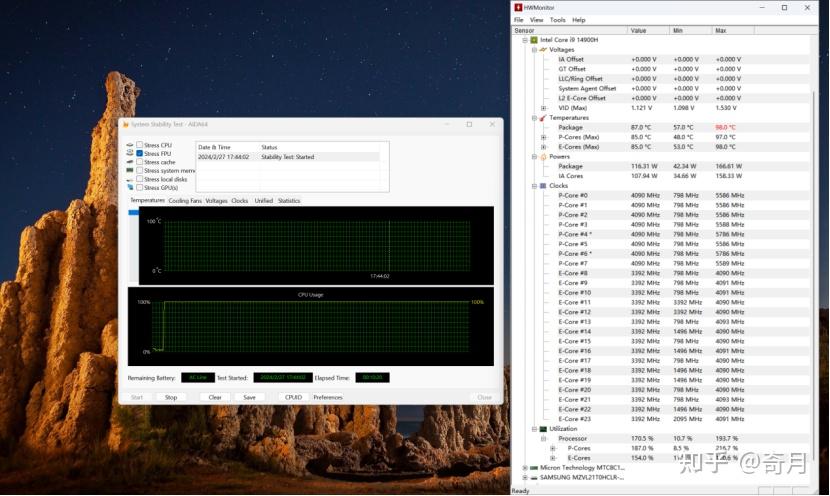This screenshot has height=496, width=830.
Task: Collapse the Voltages group in HWMonitor
Action: pyautogui.click(x=534, y=50)
